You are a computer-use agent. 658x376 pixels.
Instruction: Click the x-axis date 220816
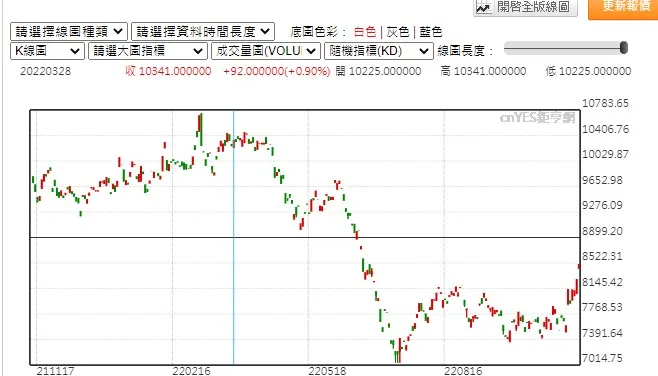point(463,371)
